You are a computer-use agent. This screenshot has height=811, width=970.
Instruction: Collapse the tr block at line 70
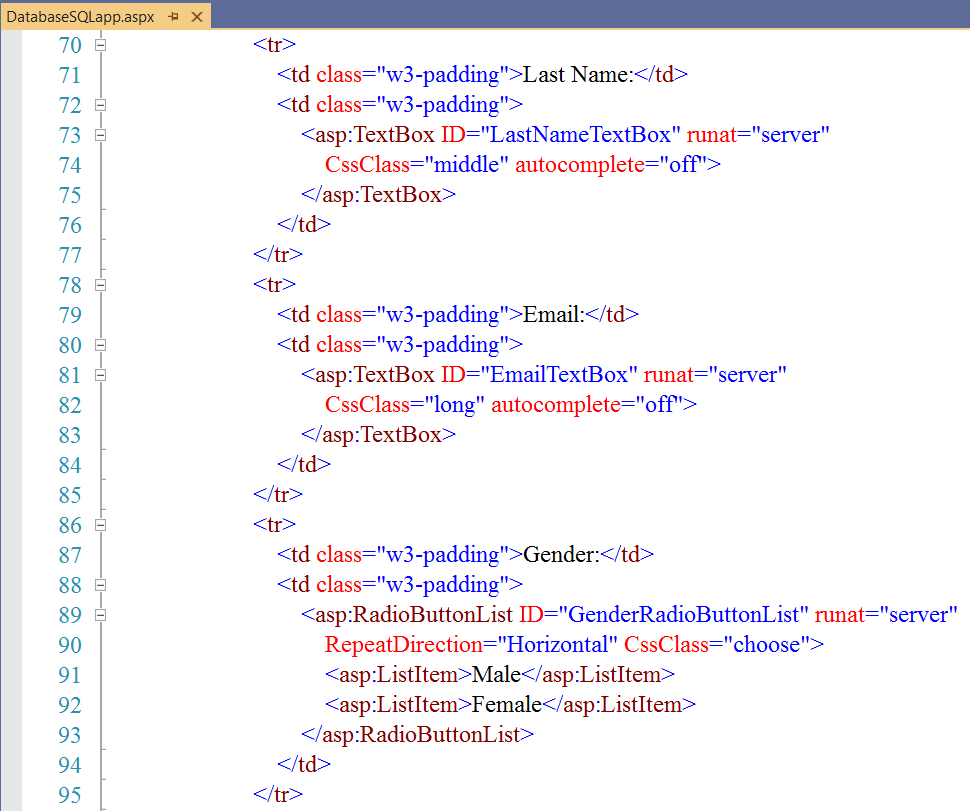pos(99,45)
